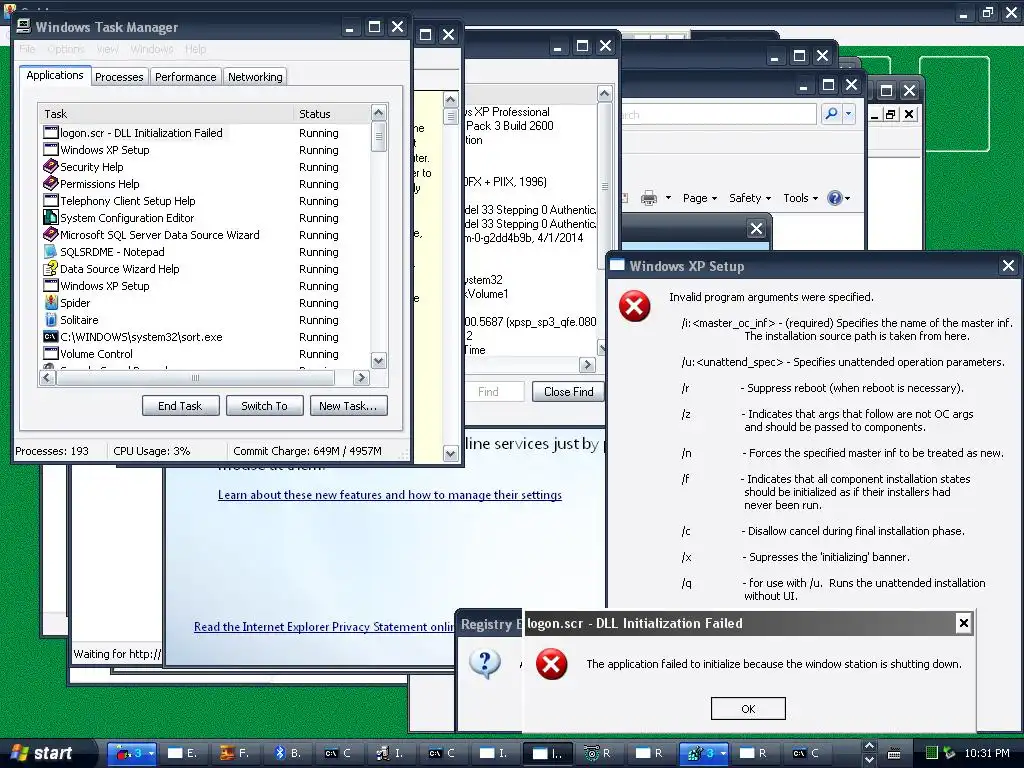Click the task list scroll-down arrow

[378, 360]
